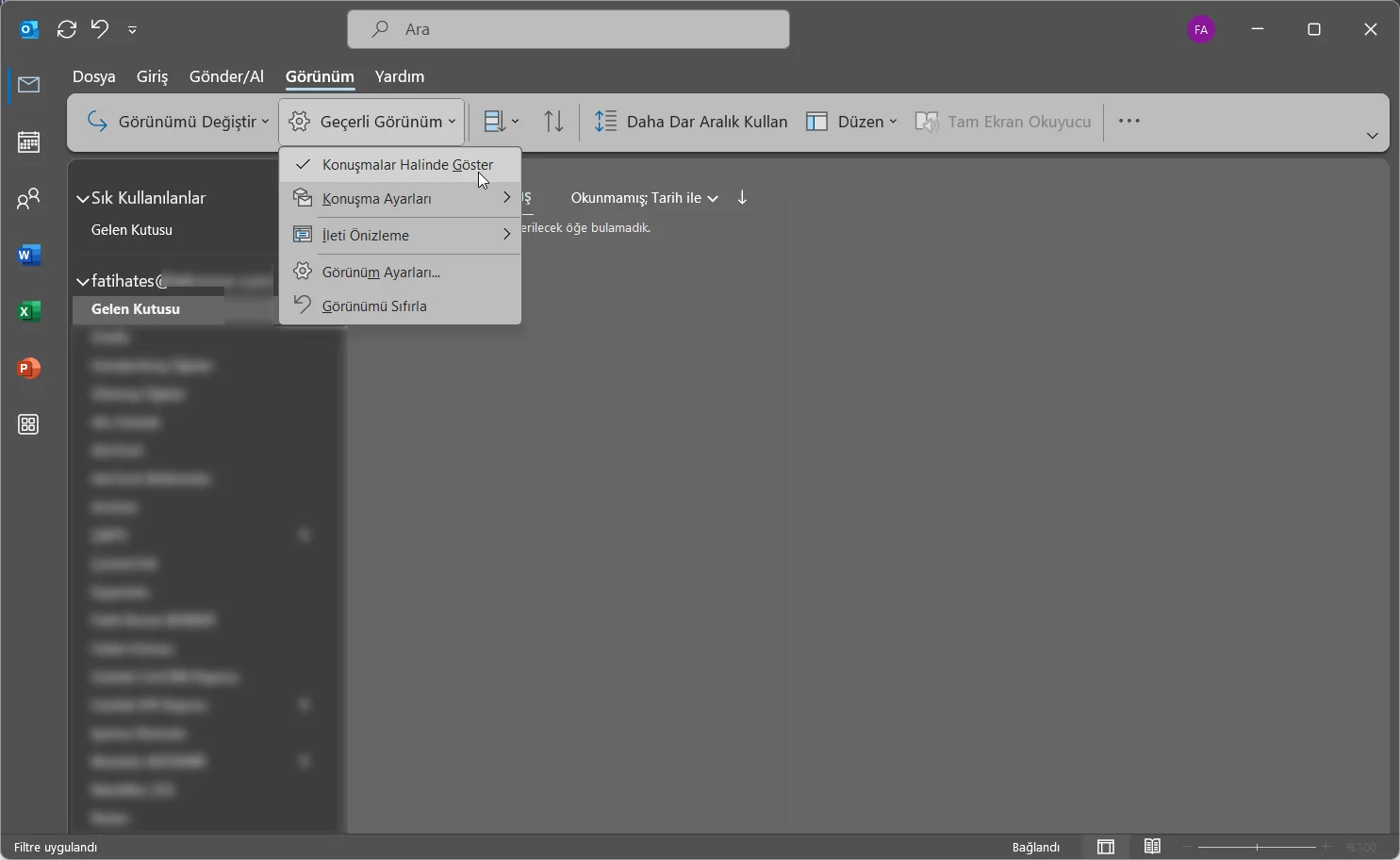Click the Ara search box
This screenshot has width=1400, height=860.
[x=568, y=29]
